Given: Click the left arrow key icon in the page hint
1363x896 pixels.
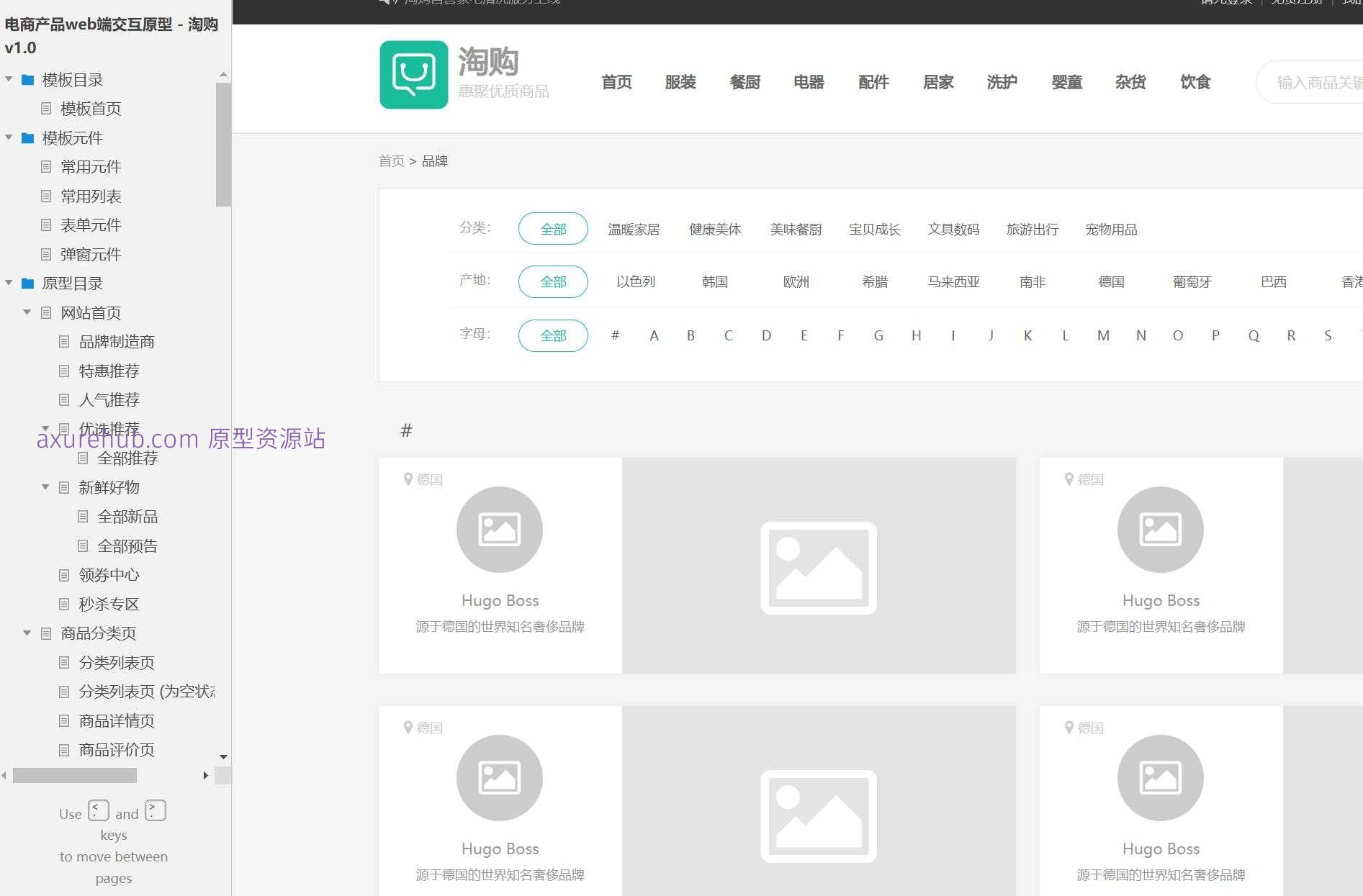Looking at the screenshot, I should pyautogui.click(x=99, y=810).
